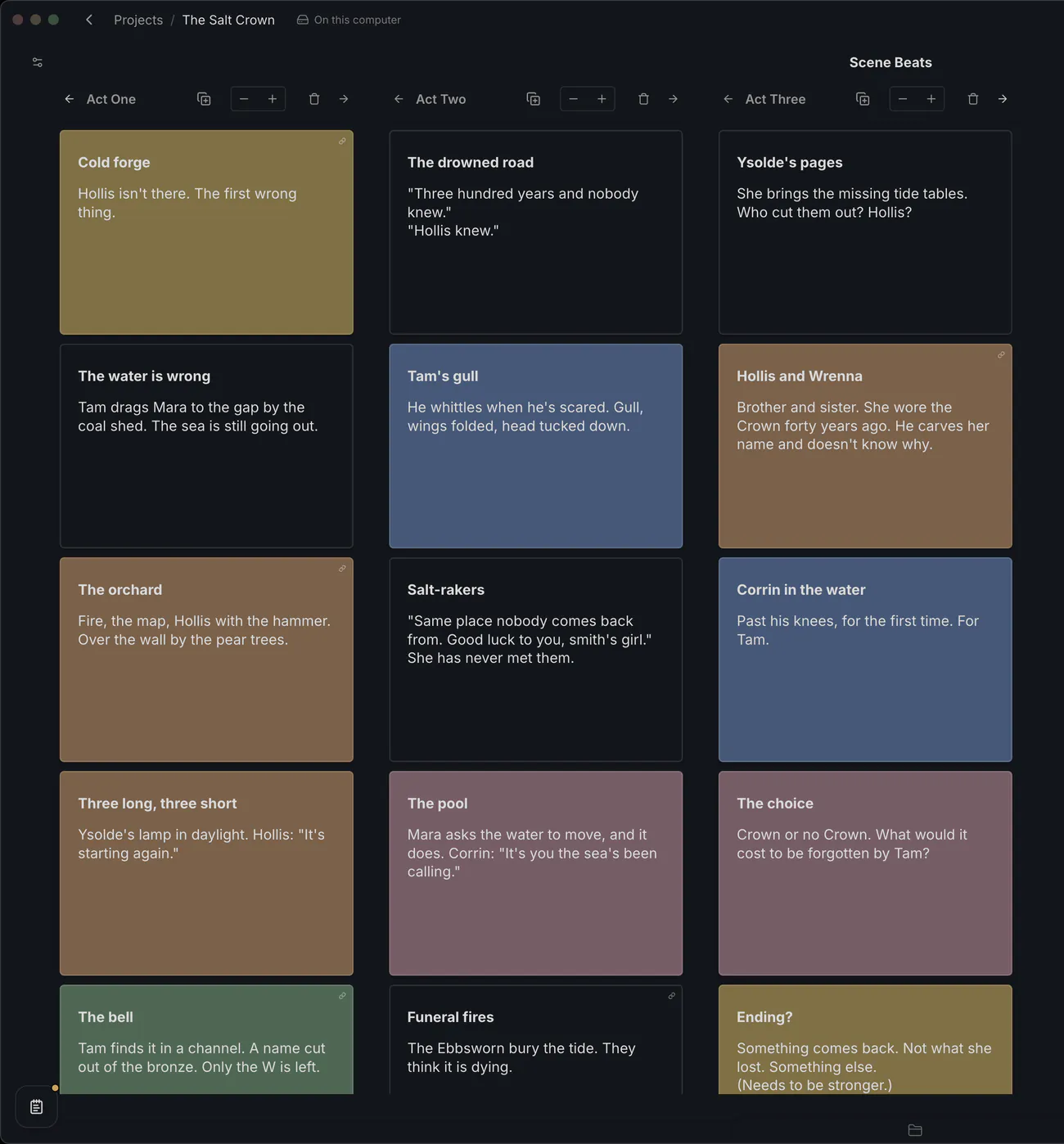The image size is (1064, 1144).
Task: Click the plus button for Act Two
Action: coord(602,99)
